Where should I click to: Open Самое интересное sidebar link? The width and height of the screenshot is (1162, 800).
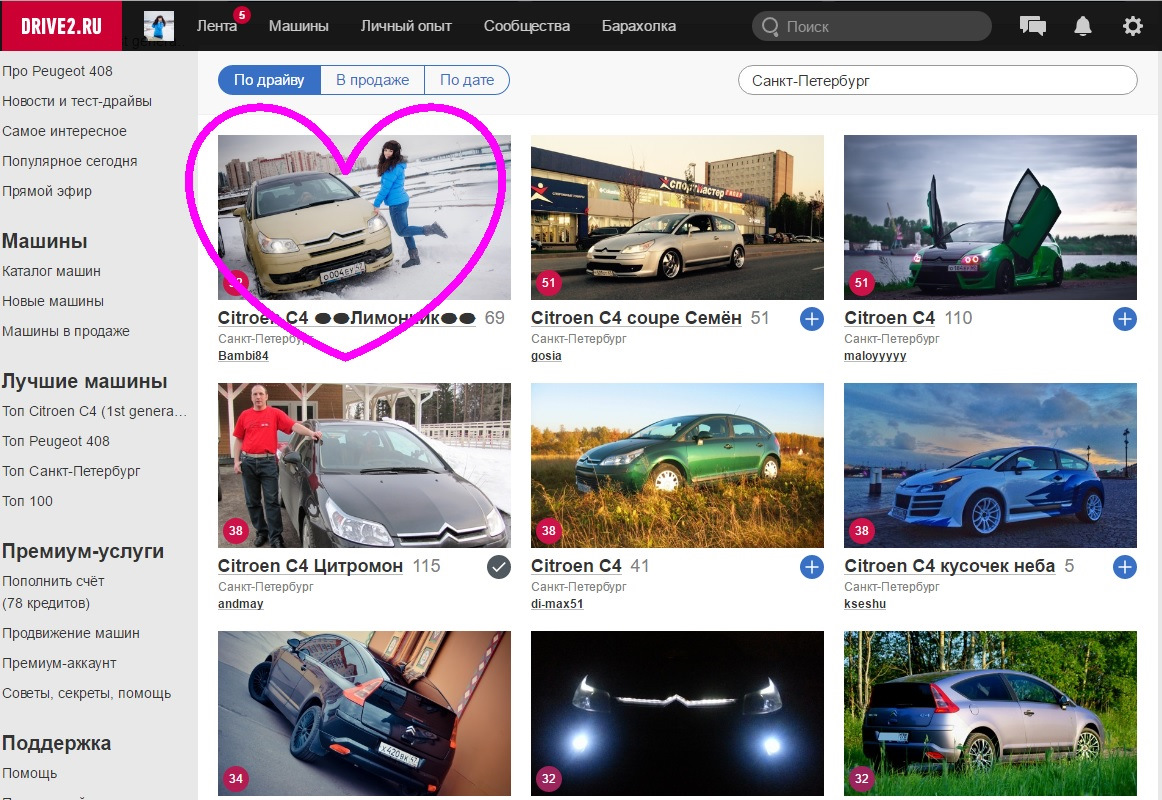(64, 131)
